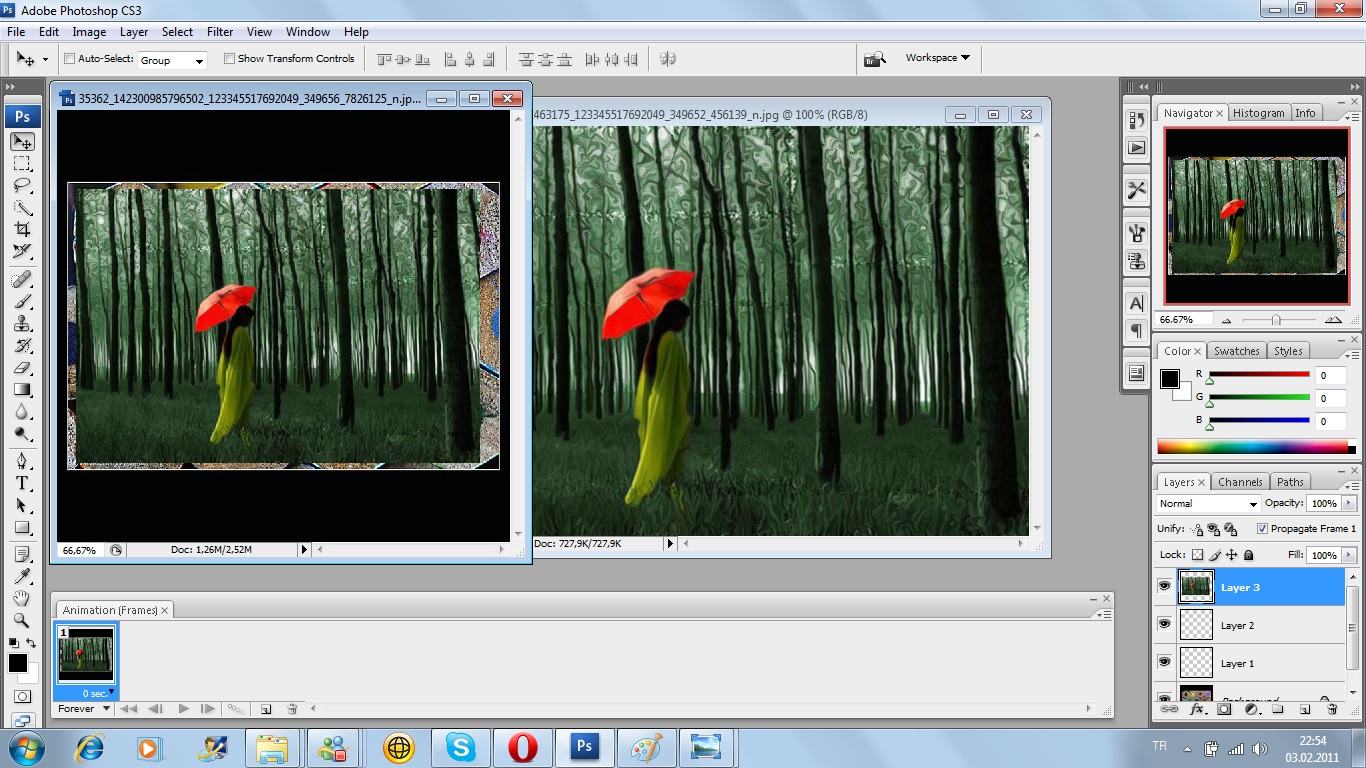This screenshot has height=768, width=1366.
Task: Launch Adobe Bridge from options bar
Action: 875,59
